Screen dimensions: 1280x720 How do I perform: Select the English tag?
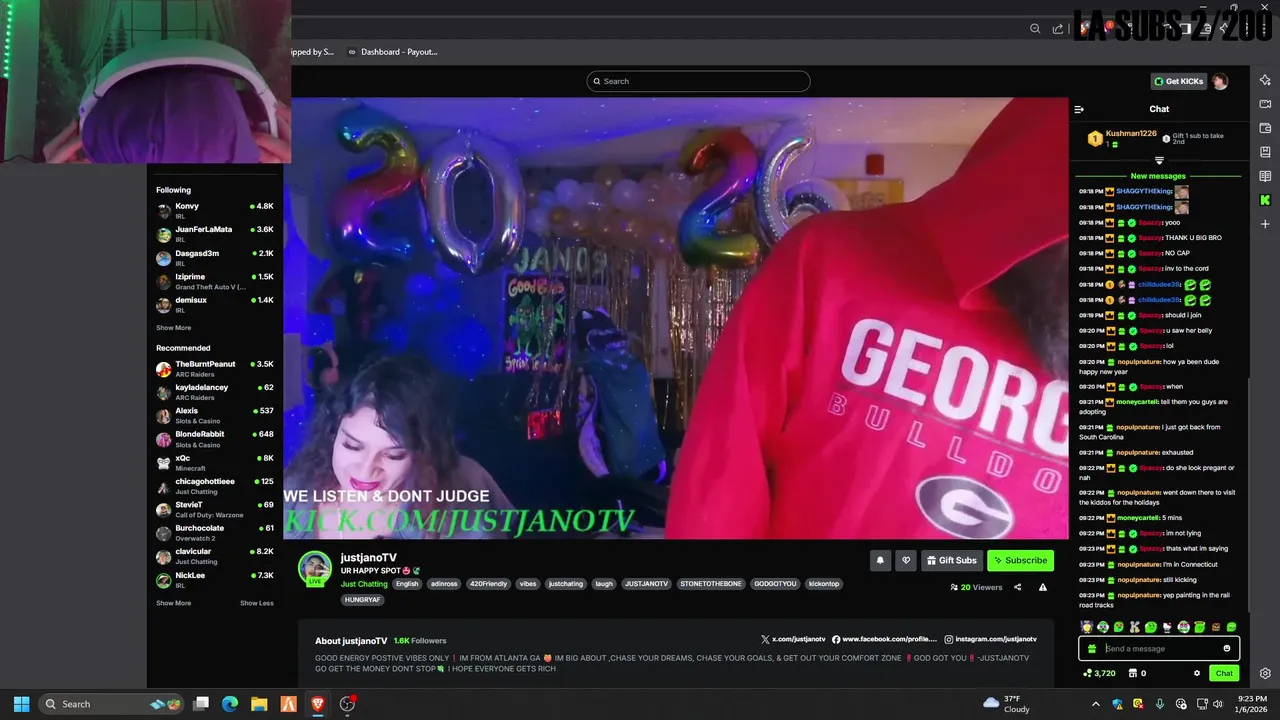click(x=407, y=584)
